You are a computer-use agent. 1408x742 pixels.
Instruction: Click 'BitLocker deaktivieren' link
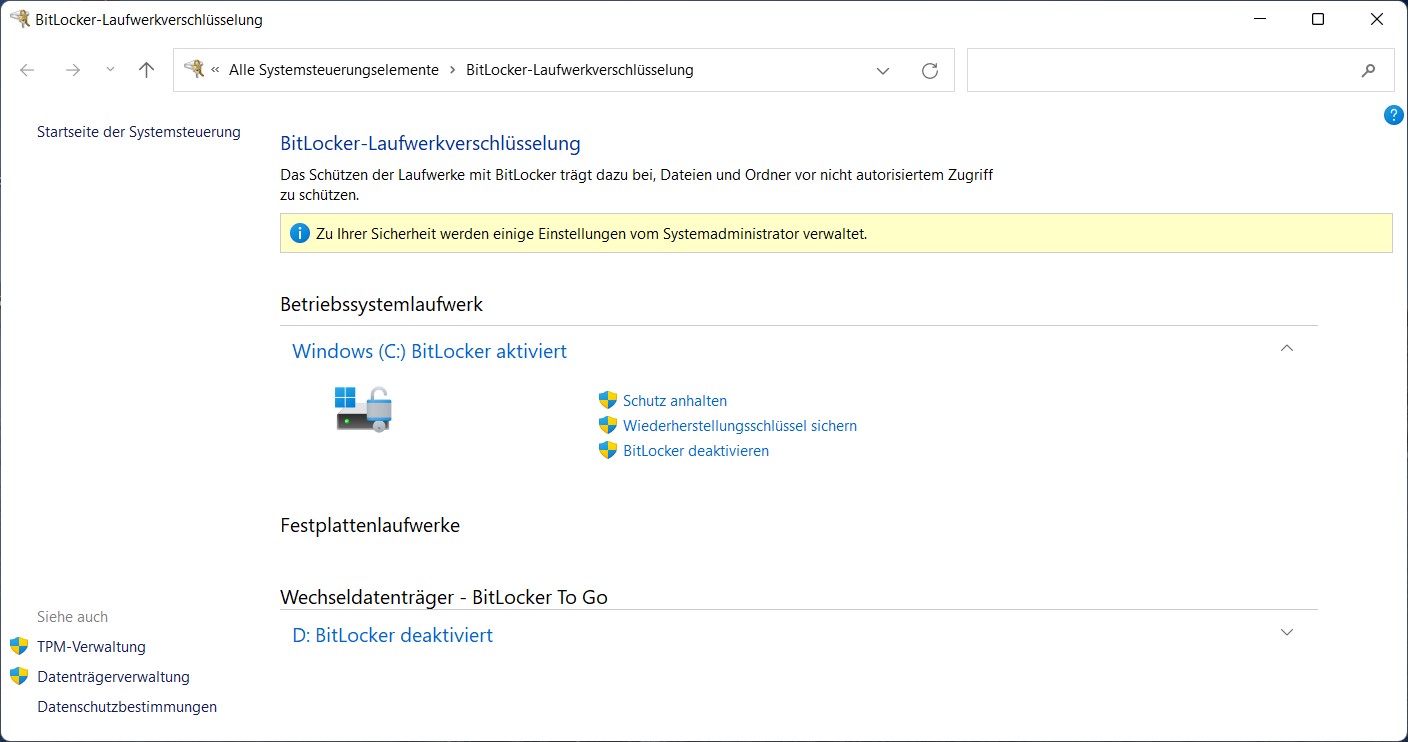[695, 451]
